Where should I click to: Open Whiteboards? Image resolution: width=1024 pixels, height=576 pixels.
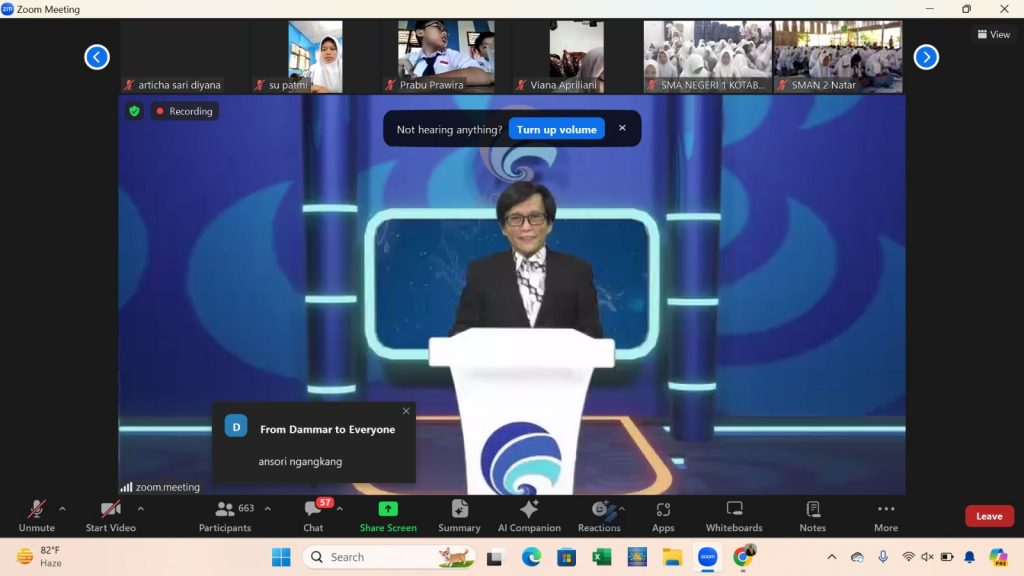pos(734,509)
